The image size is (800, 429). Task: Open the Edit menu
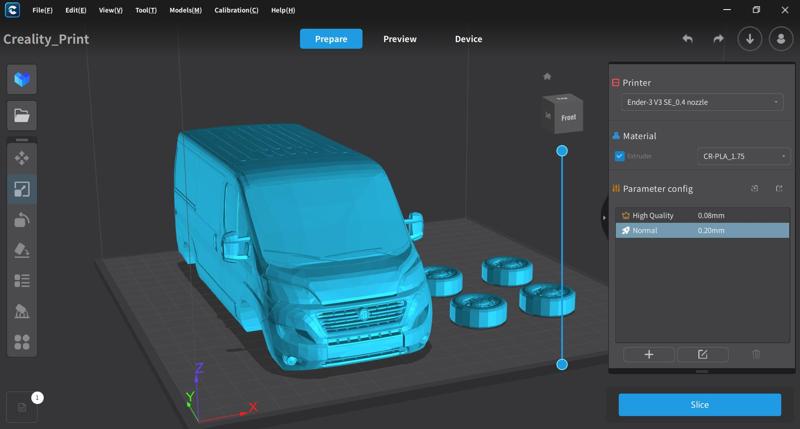[76, 10]
